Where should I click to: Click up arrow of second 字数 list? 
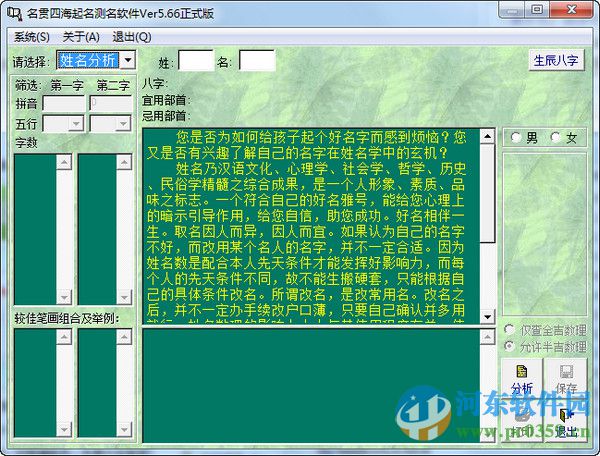point(124,162)
